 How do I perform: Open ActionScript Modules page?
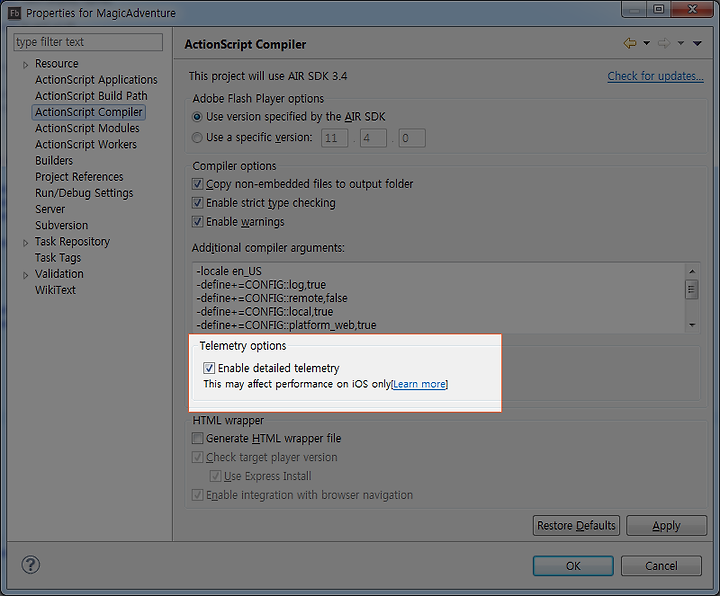tap(87, 128)
